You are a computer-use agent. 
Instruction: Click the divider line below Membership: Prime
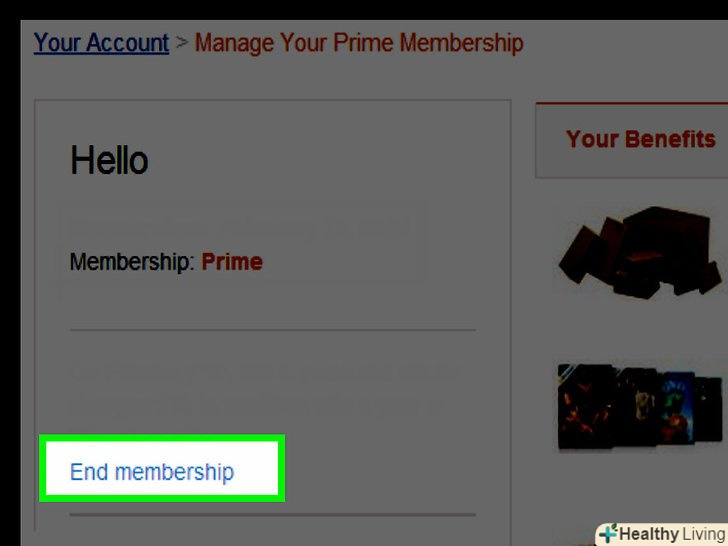272,330
